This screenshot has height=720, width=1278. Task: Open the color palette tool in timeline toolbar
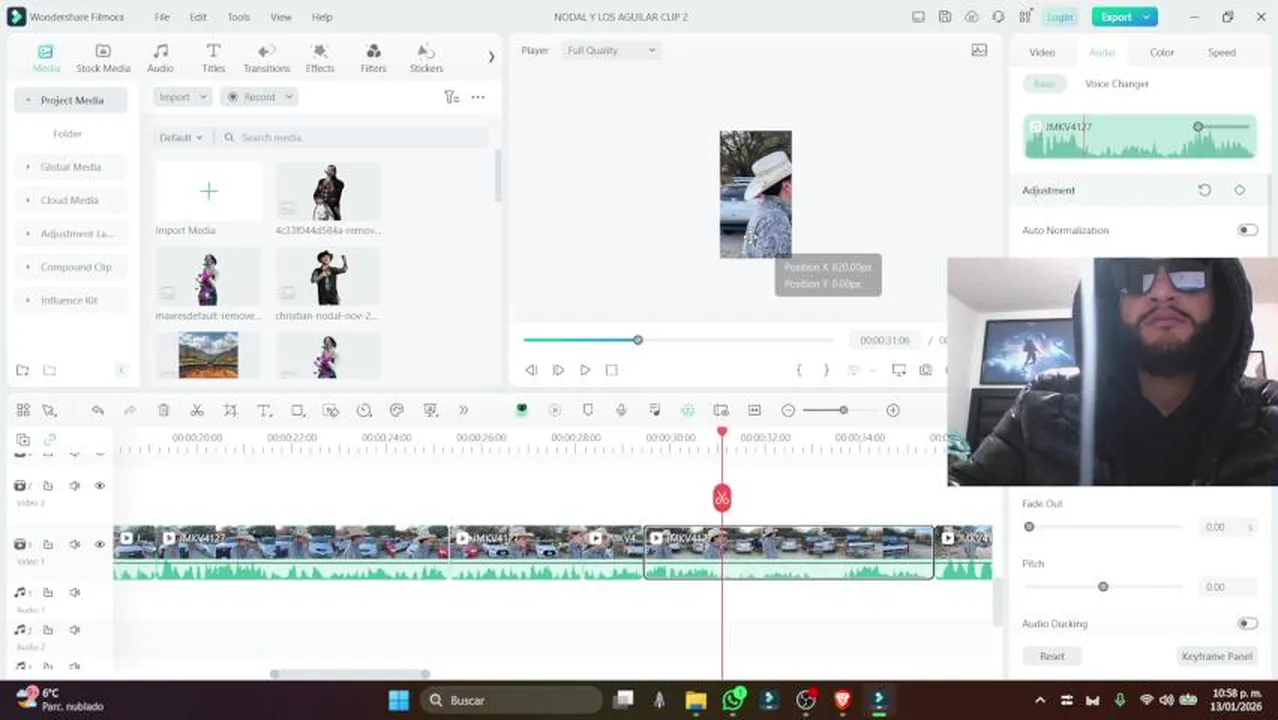coord(397,410)
